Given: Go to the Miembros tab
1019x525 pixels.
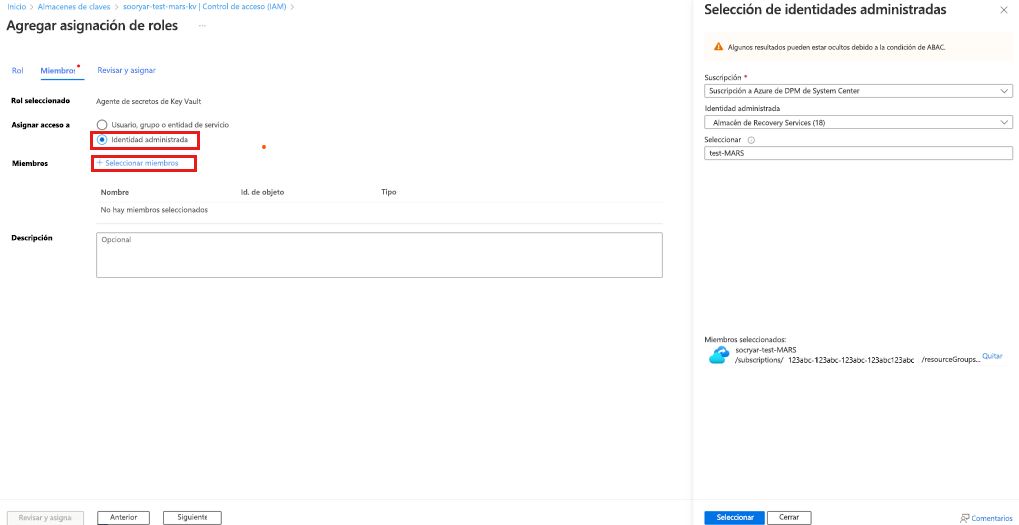Looking at the screenshot, I should [58, 70].
